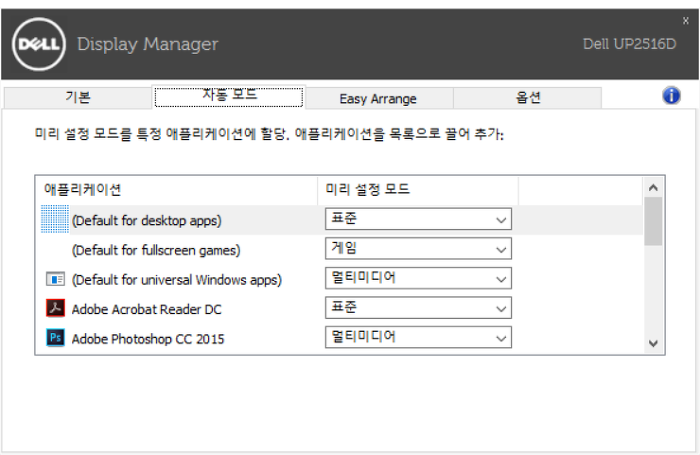Go to the 옵션 tab
Image resolution: width=700 pixels, height=455 pixels.
[528, 98]
